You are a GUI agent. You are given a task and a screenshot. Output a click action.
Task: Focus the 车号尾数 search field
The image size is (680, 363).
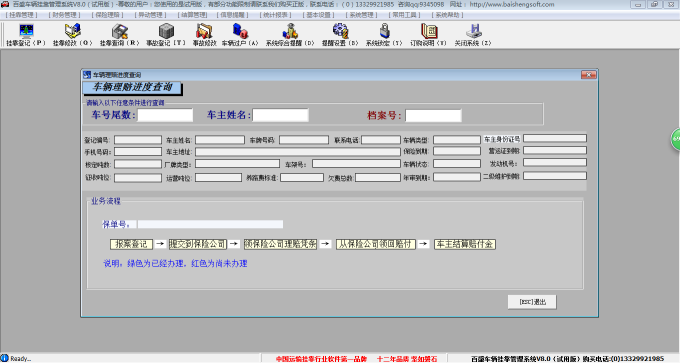point(165,115)
